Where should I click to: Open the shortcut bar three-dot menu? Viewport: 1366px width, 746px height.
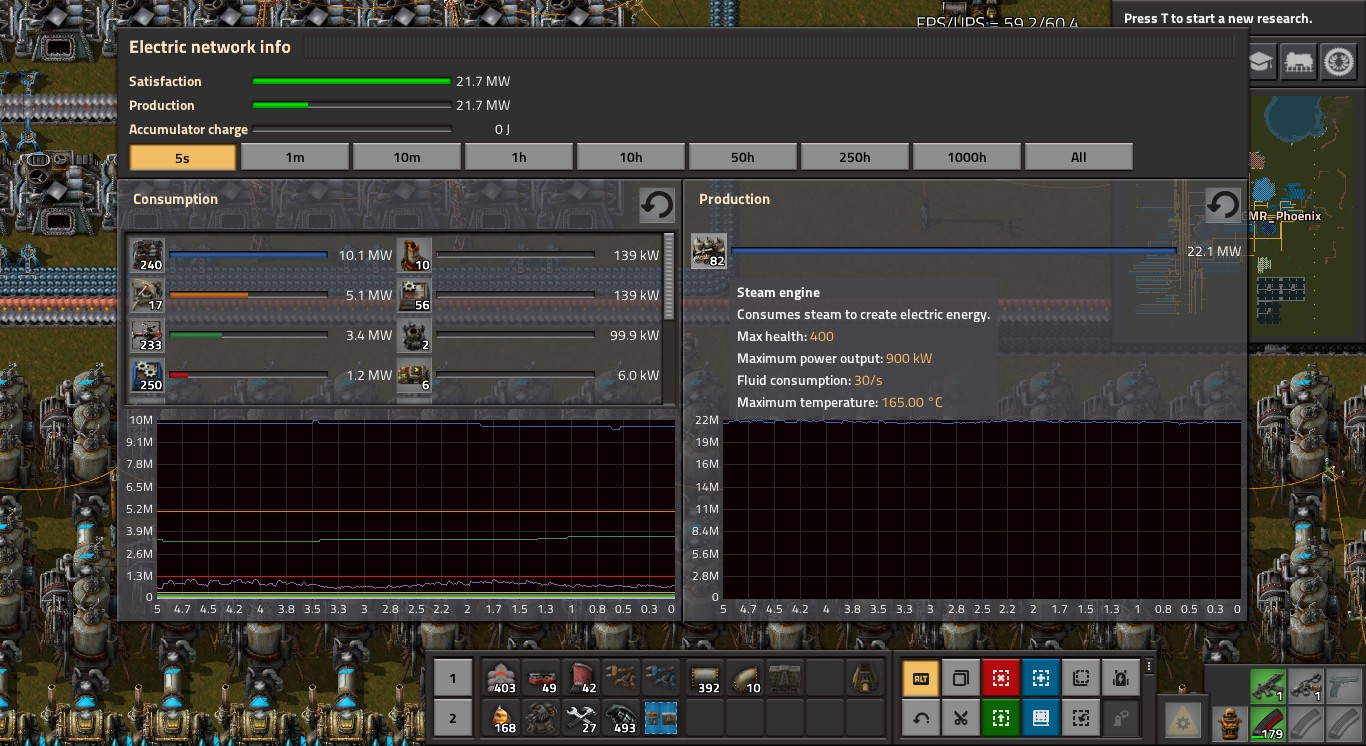click(x=1149, y=666)
